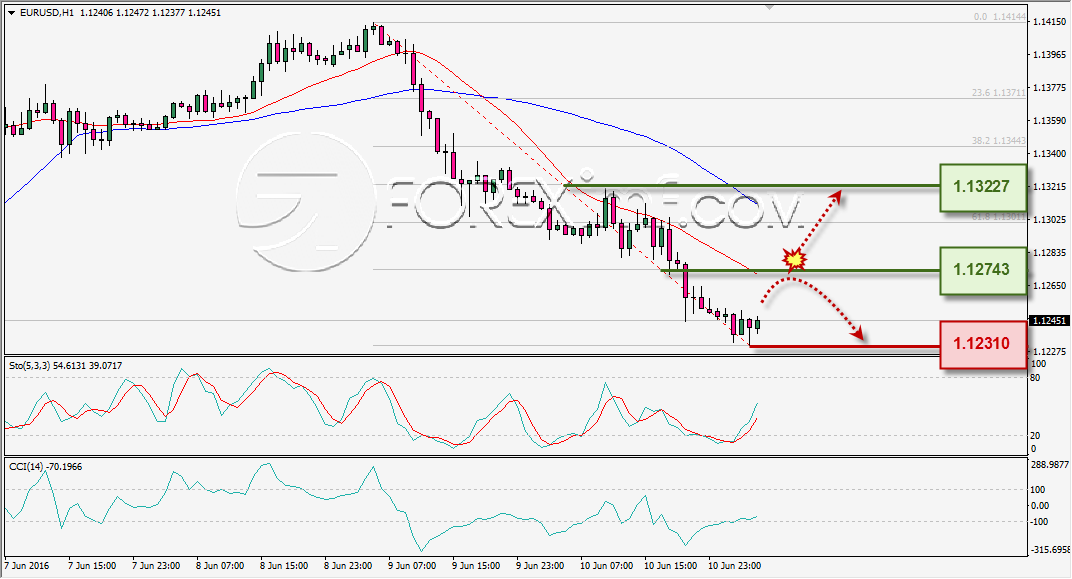Click price scale value 1.13965
The height and width of the screenshot is (579, 1072).
point(1049,55)
